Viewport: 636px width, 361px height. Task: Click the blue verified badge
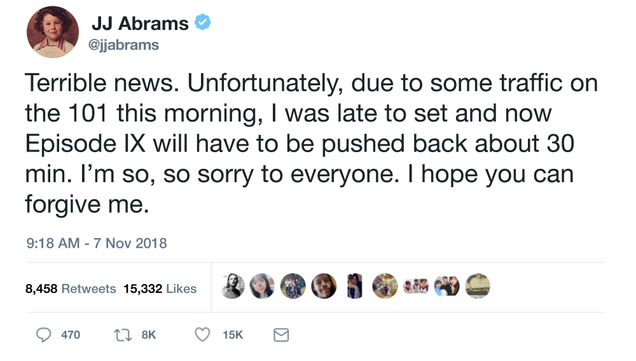pyautogui.click(x=202, y=22)
